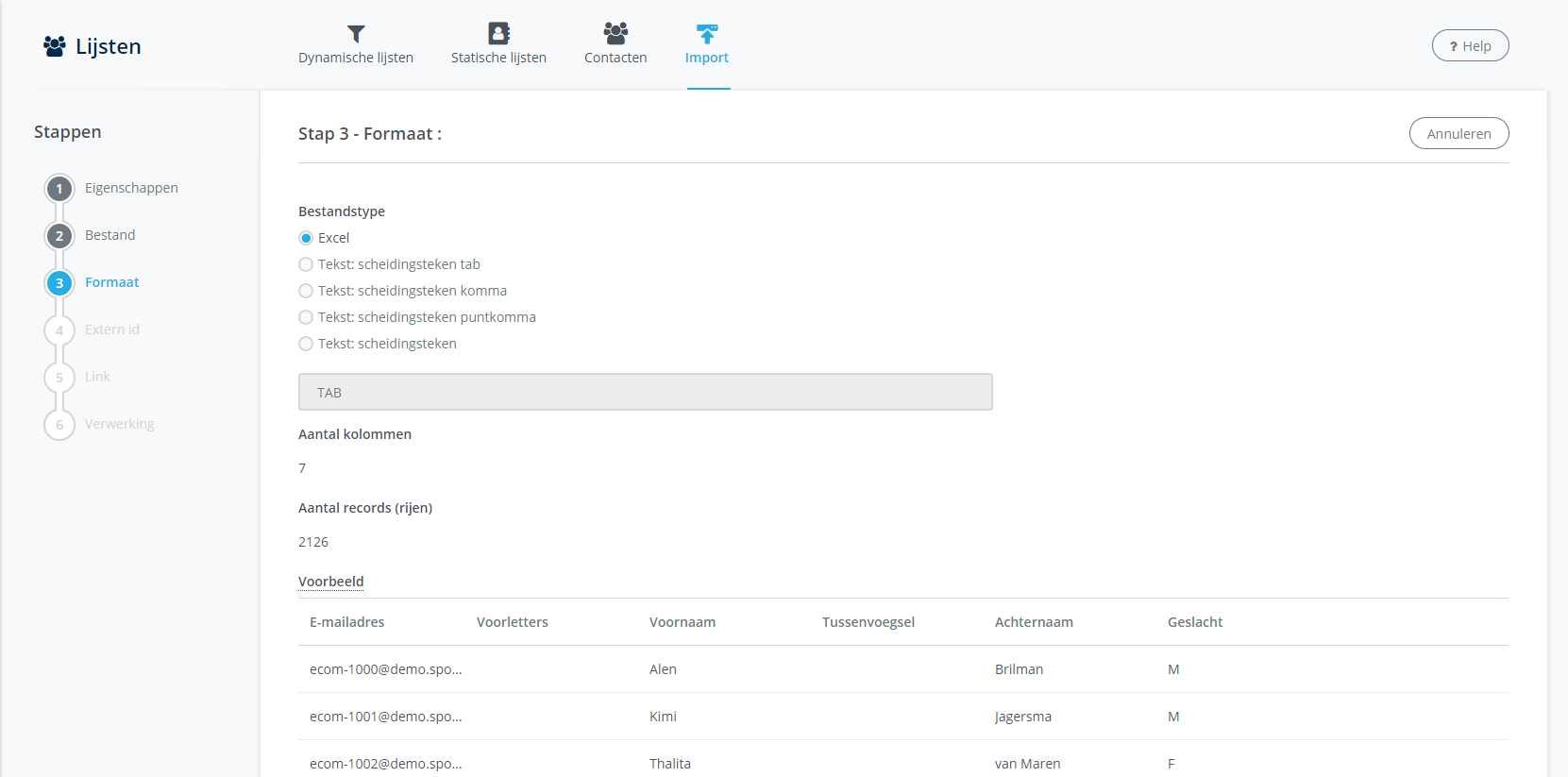The image size is (1568, 777).
Task: Select Tekst: scheidingsteken komma radio button
Action: 306,291
